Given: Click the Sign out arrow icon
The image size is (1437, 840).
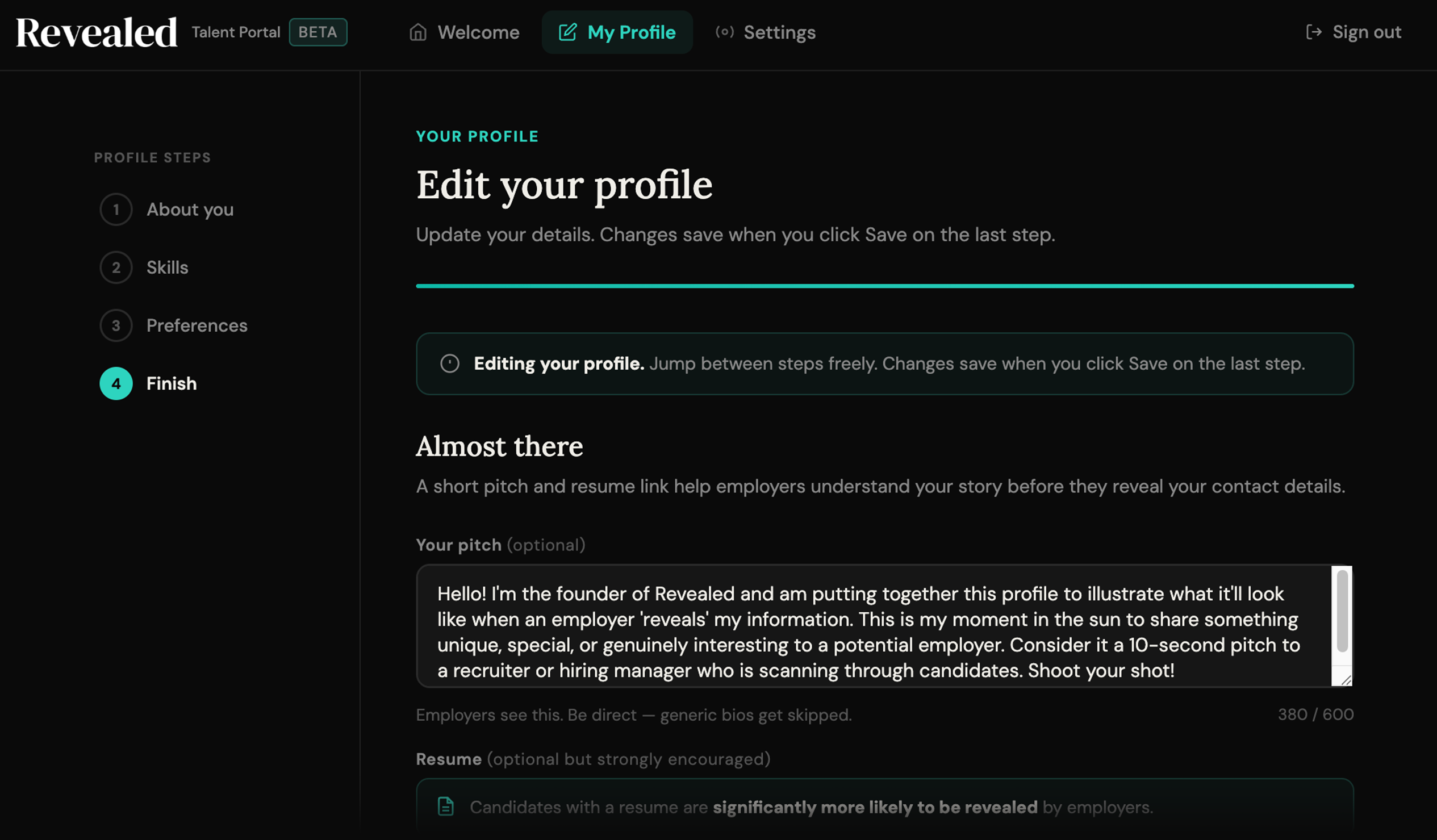Looking at the screenshot, I should pos(1314,32).
